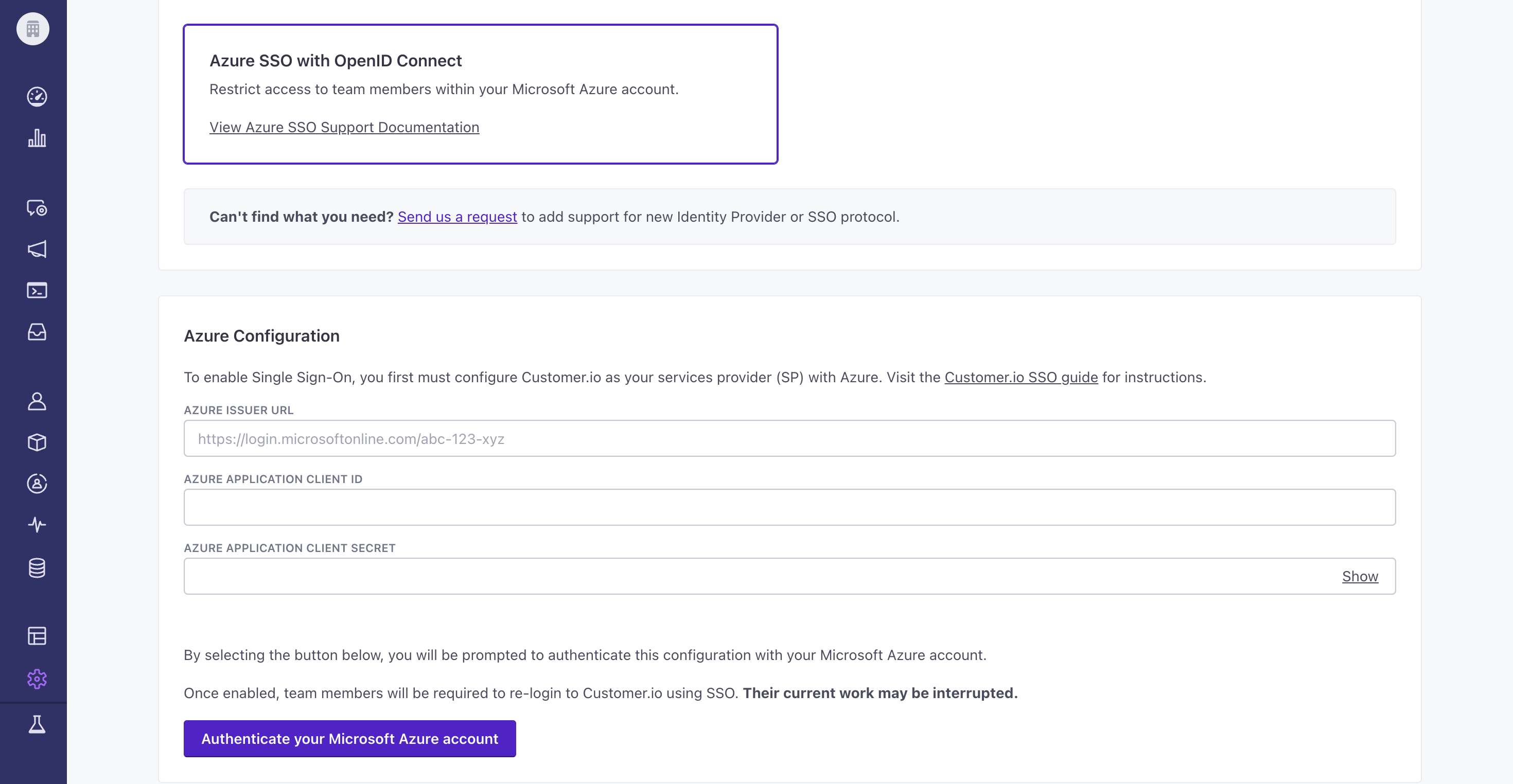Open View Azure SSO Support Documentation link
The image size is (1513, 784).
click(x=344, y=128)
